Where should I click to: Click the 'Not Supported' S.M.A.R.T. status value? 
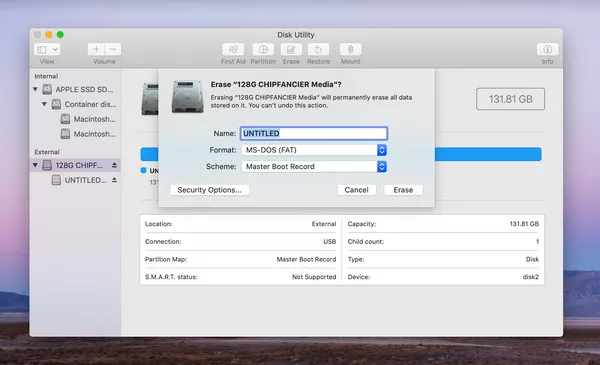[x=314, y=277]
